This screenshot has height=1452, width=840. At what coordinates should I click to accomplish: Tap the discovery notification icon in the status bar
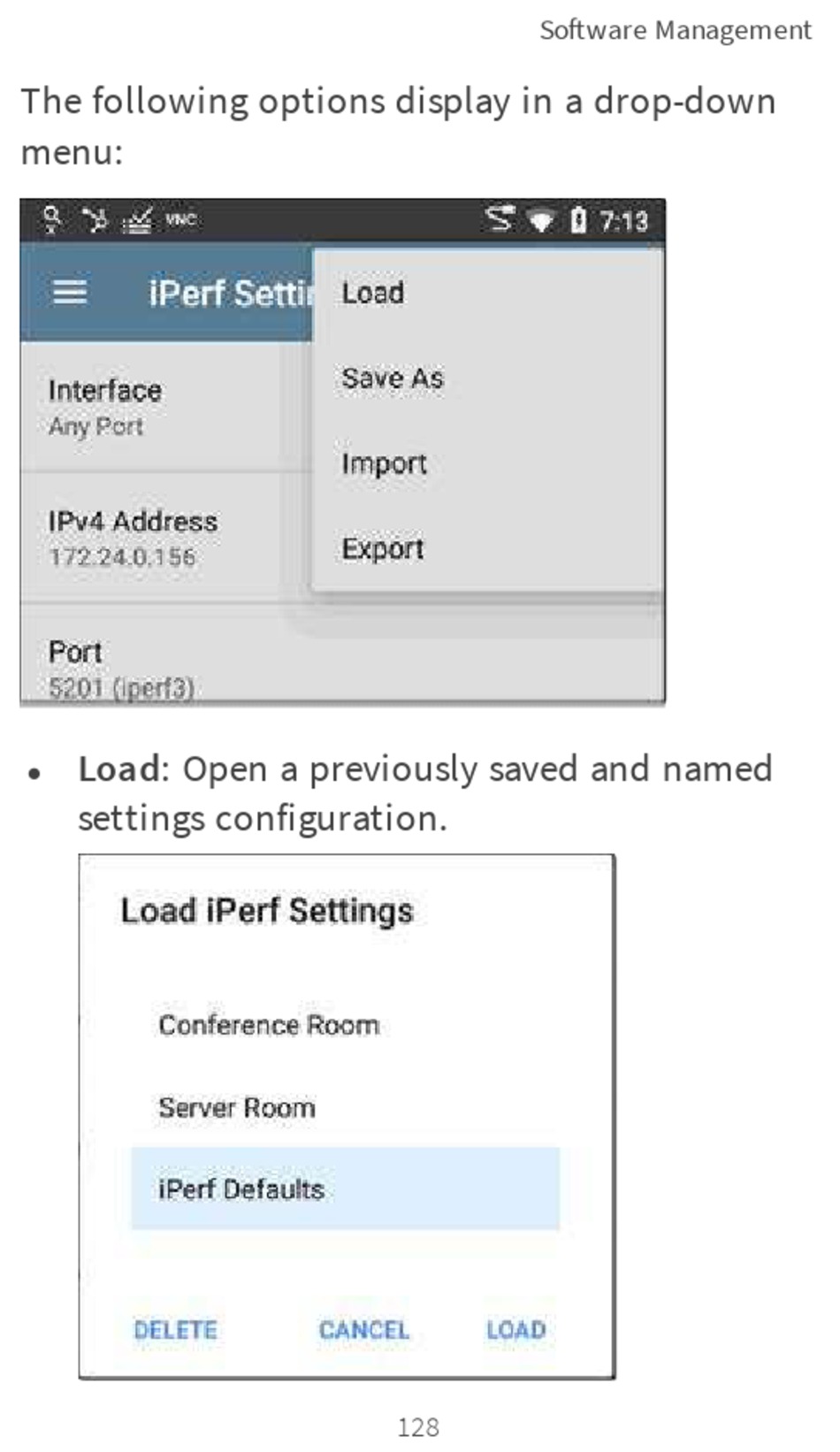94,218
